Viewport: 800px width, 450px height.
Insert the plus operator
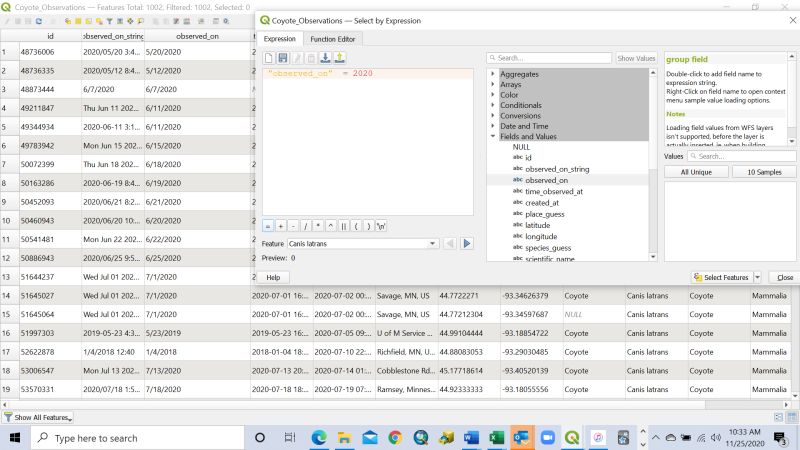click(281, 226)
